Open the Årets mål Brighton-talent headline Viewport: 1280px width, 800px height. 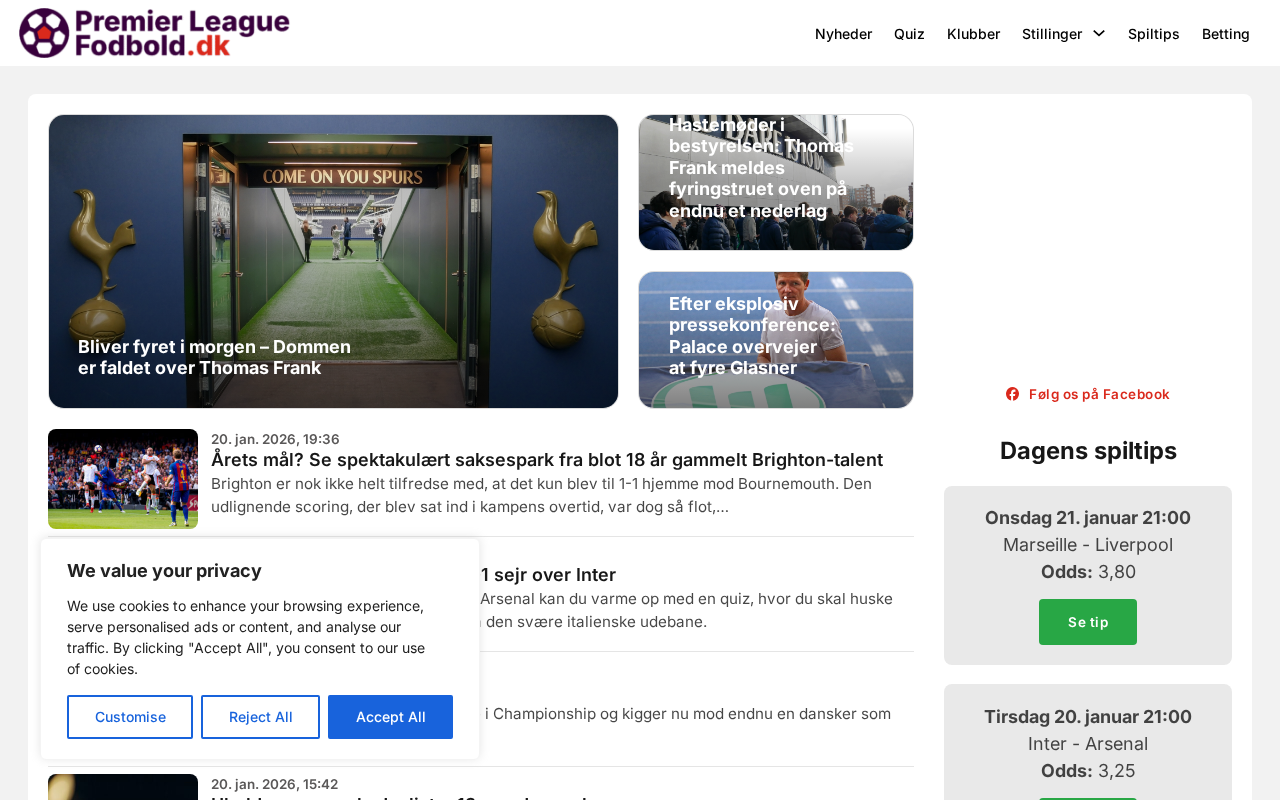(x=547, y=460)
